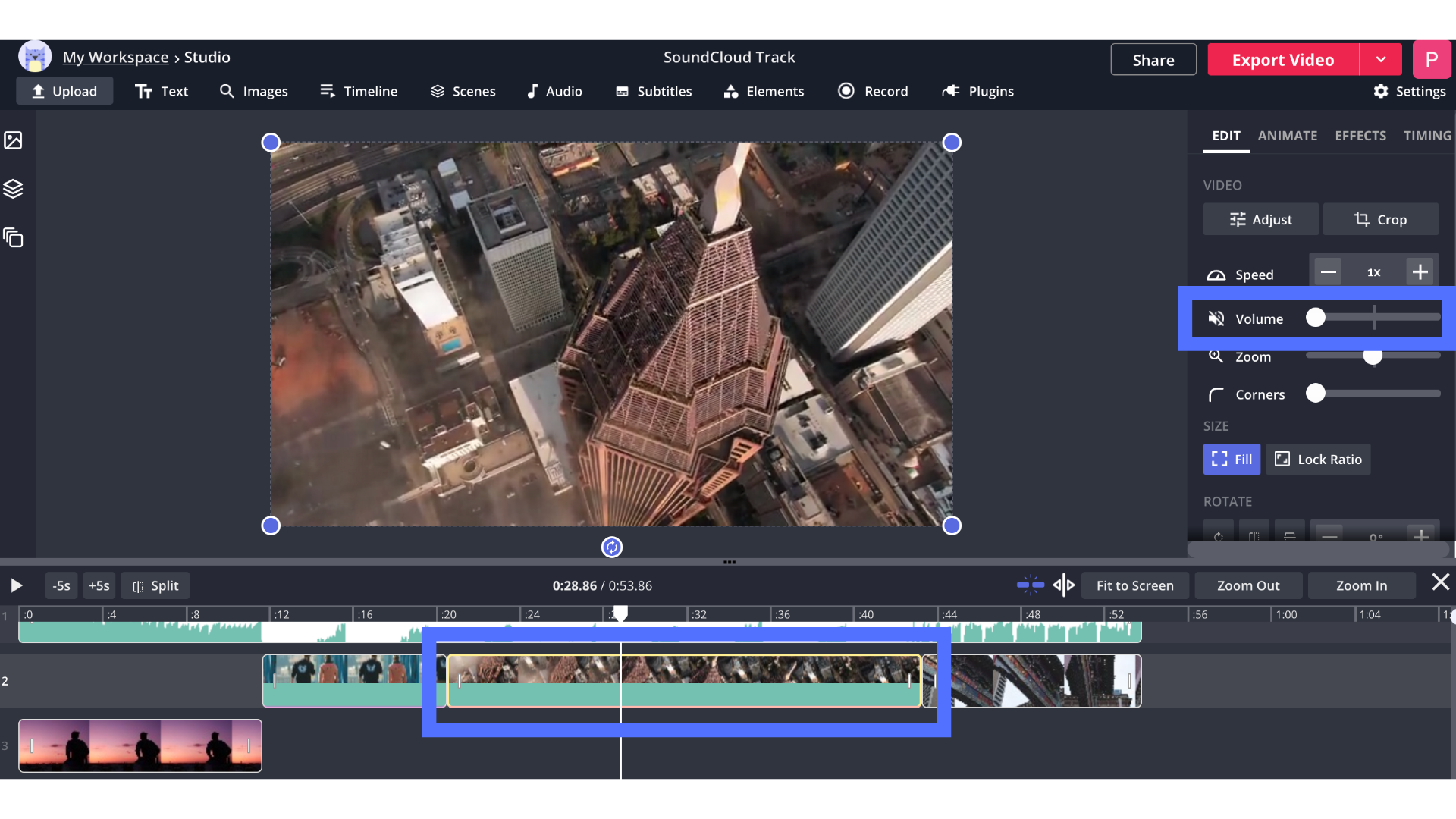Click the rotate handle below the video canvas
Screen dimensions: 1456x819
(612, 547)
